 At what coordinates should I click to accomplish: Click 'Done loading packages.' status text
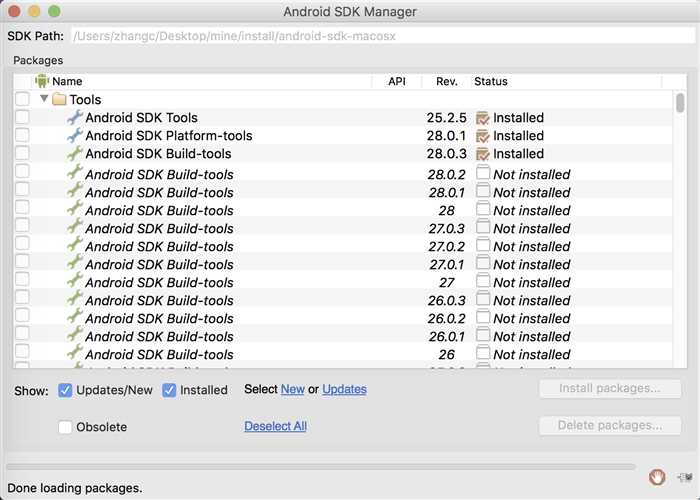point(75,488)
